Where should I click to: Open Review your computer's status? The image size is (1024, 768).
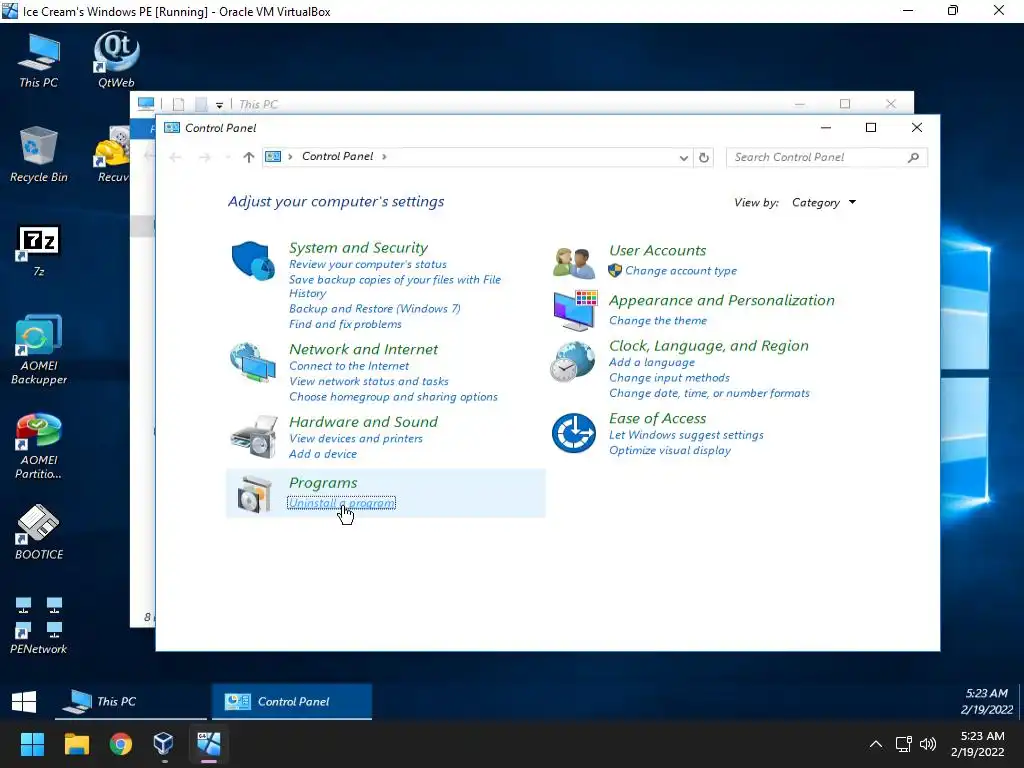(368, 264)
